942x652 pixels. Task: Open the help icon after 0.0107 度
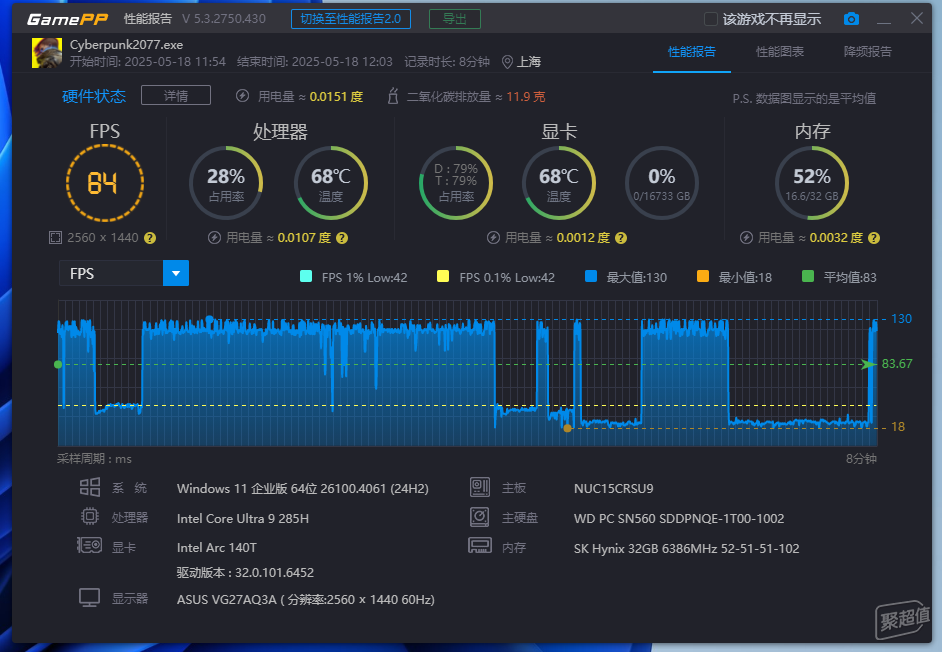click(x=342, y=238)
